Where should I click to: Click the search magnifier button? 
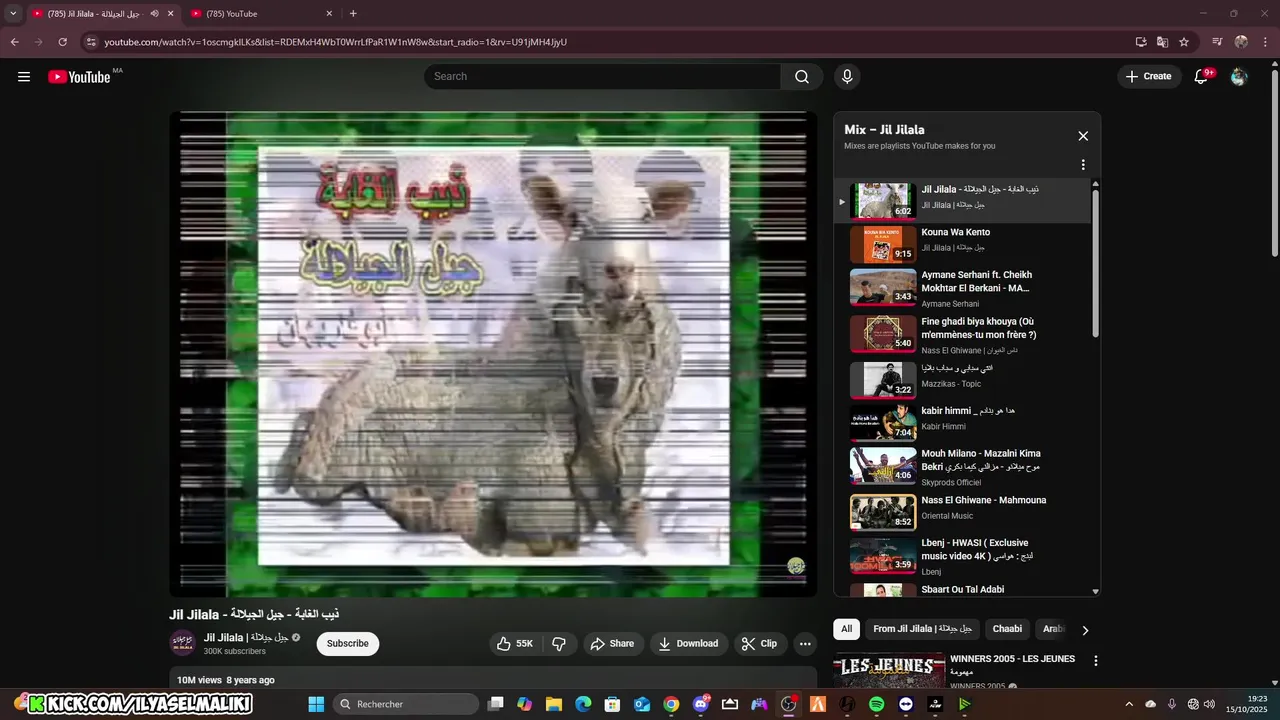802,77
